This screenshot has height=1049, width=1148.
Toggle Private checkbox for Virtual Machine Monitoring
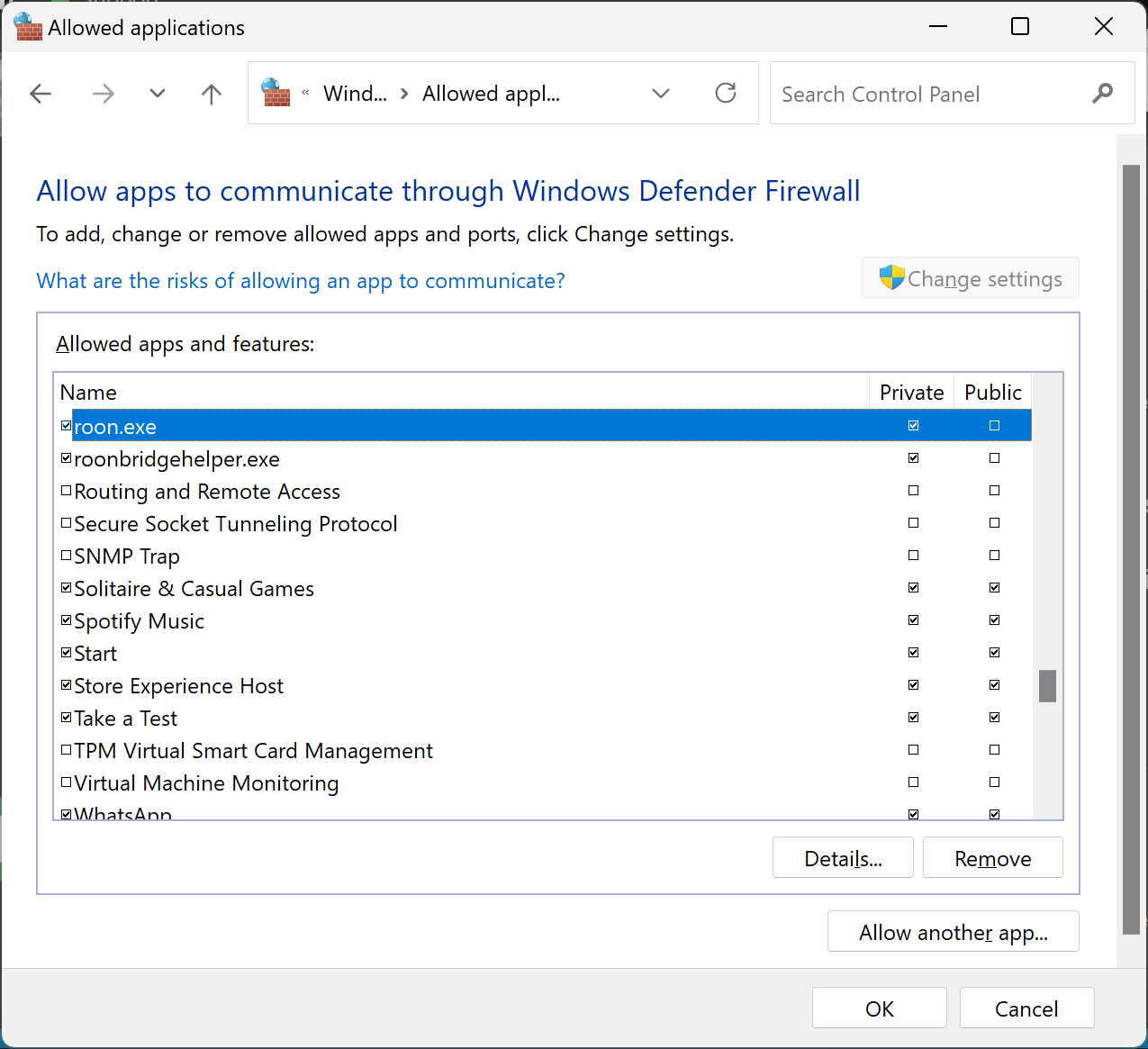[914, 782]
